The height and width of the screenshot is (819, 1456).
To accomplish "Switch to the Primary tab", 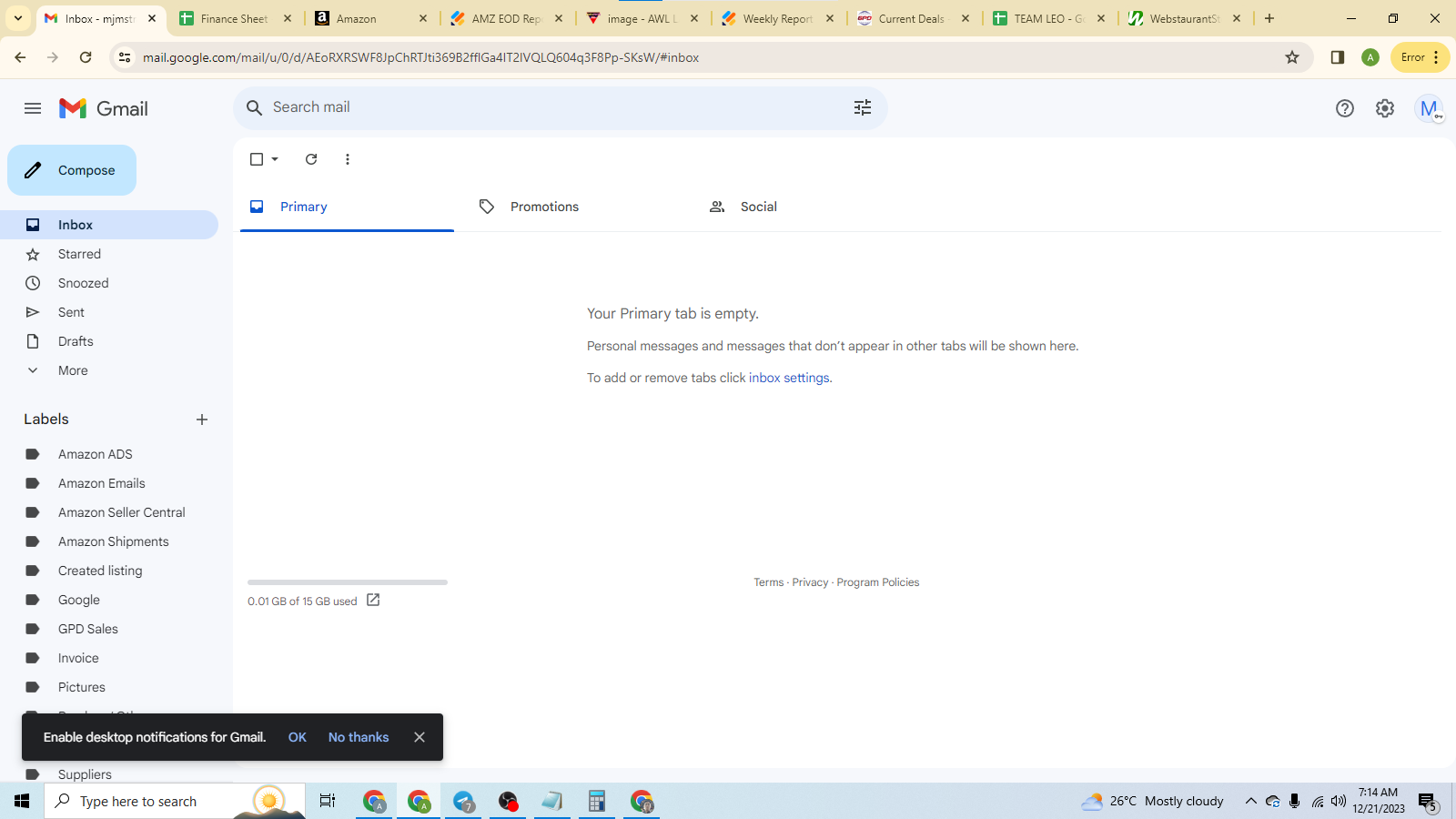I will click(x=347, y=207).
